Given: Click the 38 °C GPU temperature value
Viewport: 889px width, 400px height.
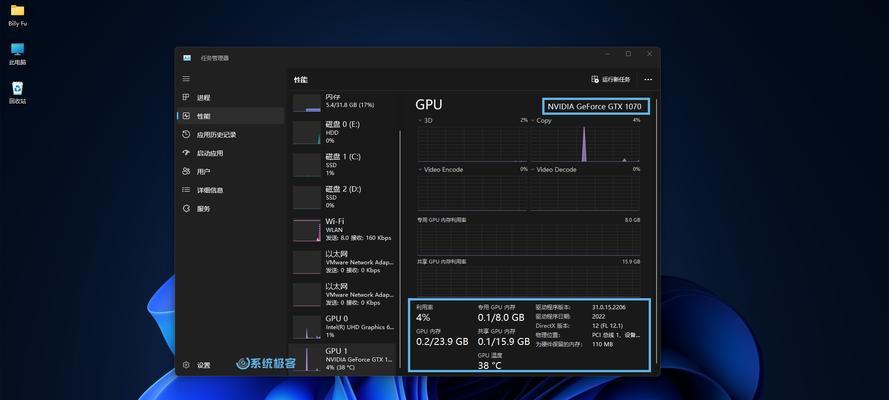Looking at the screenshot, I should pyautogui.click(x=489, y=366).
